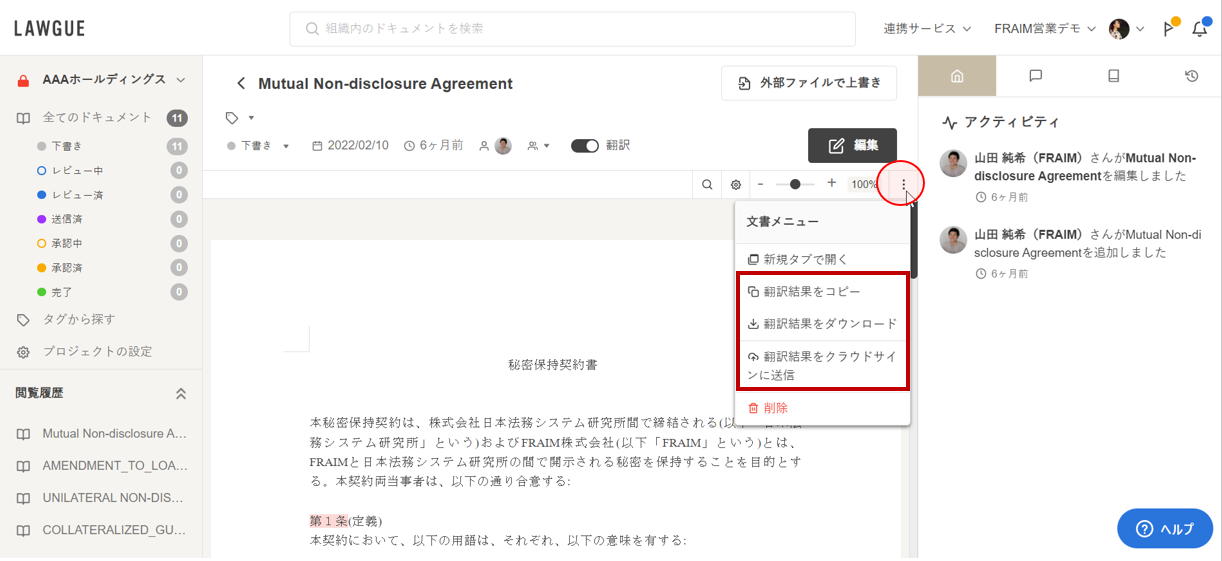Click the three-dot document menu icon
The image size is (1222, 561).
click(903, 184)
